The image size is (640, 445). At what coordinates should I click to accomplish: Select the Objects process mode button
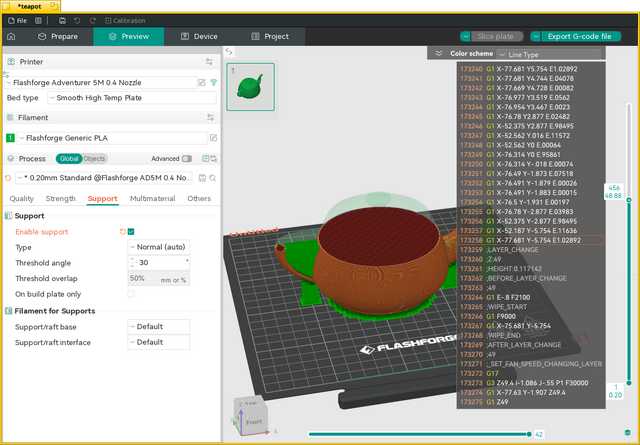[x=94, y=158]
